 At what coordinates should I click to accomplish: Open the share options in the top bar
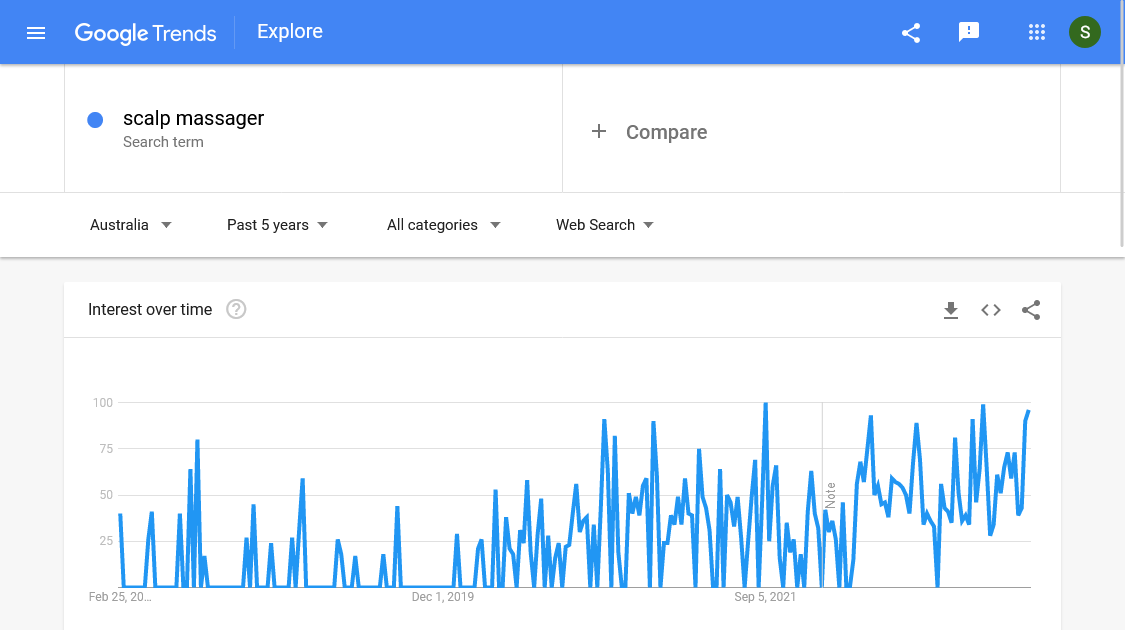click(910, 32)
